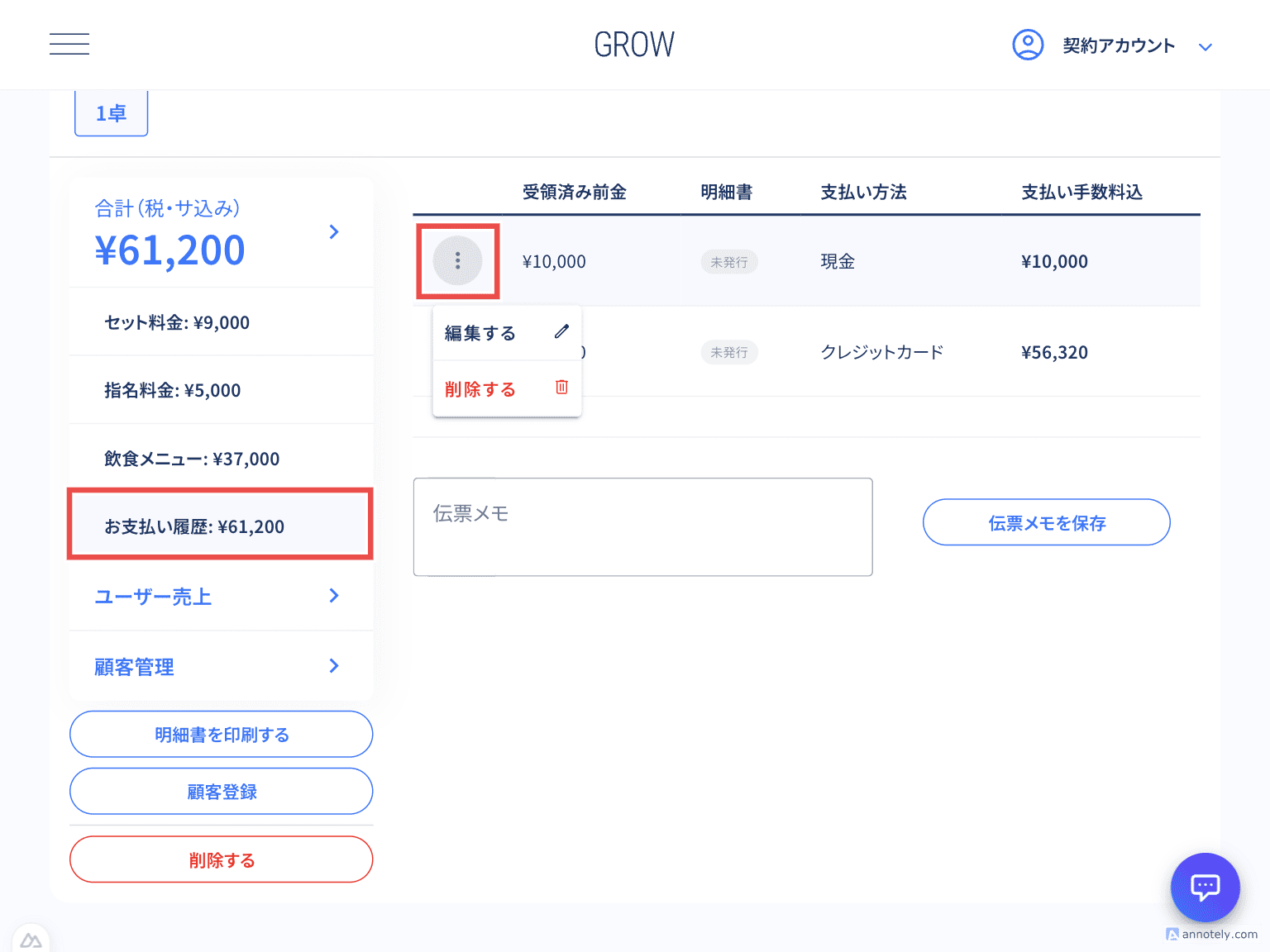Viewport: 1270px width, 952px height.
Task: Click the red trash delete icon
Action: coord(561,388)
